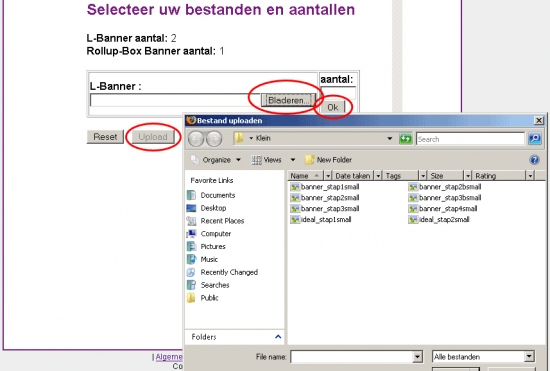550x371 pixels.
Task: Select file banner_stap4small
Action: click(443, 209)
